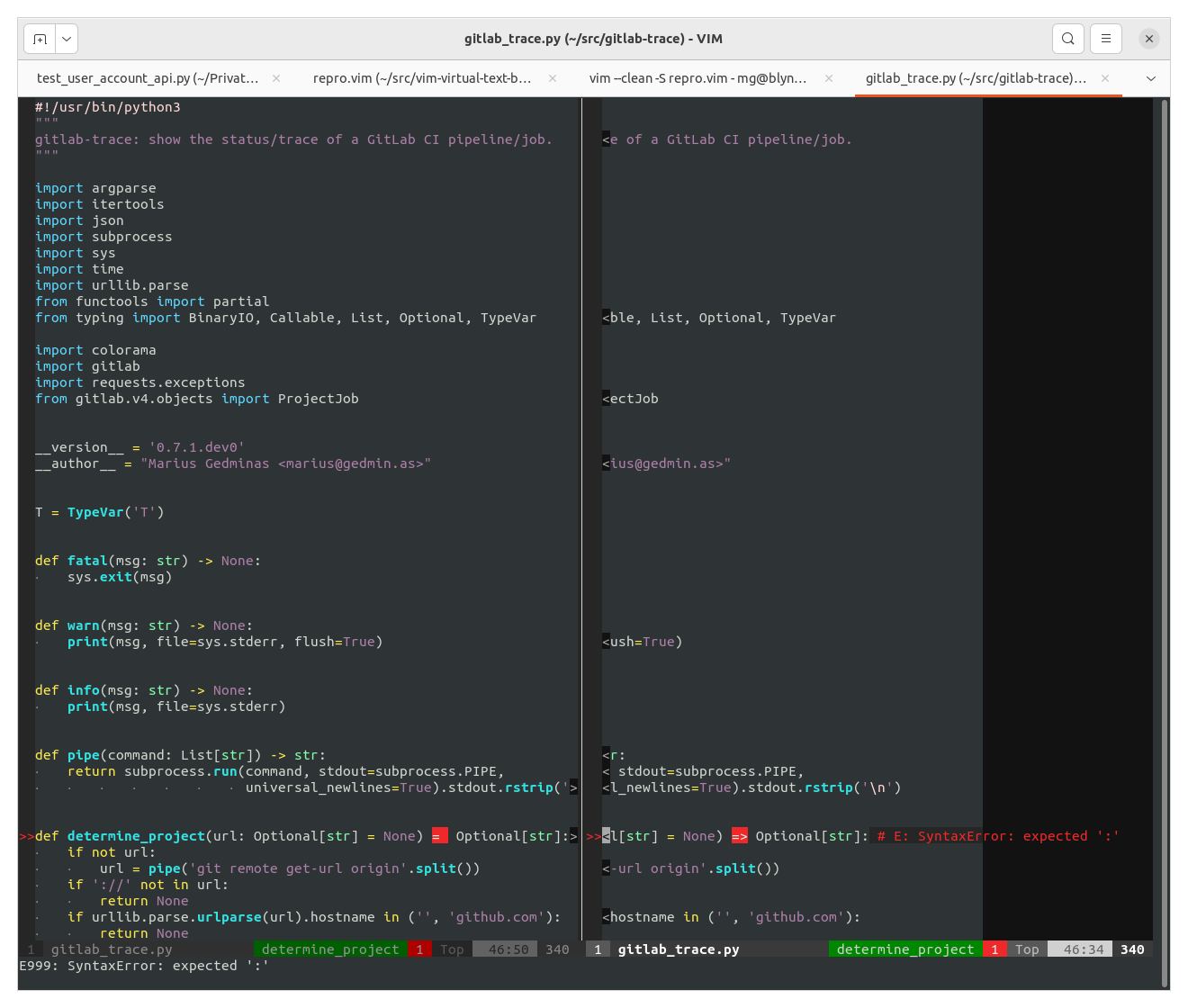Image resolution: width=1188 pixels, height=1008 pixels.
Task: Click left statusline red error count '1'
Action: click(419, 949)
